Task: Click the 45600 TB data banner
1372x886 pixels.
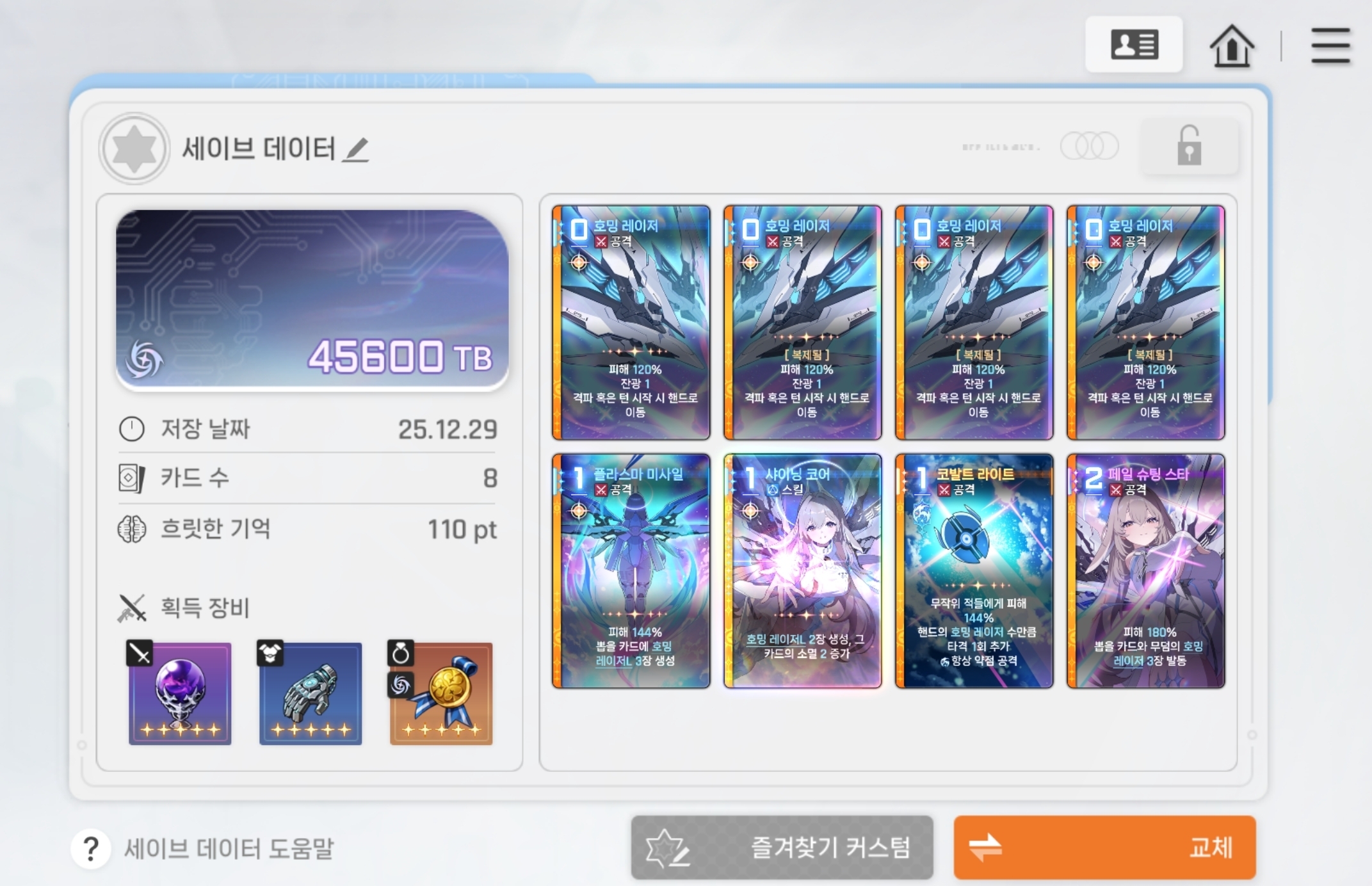Action: pyautogui.click(x=312, y=299)
